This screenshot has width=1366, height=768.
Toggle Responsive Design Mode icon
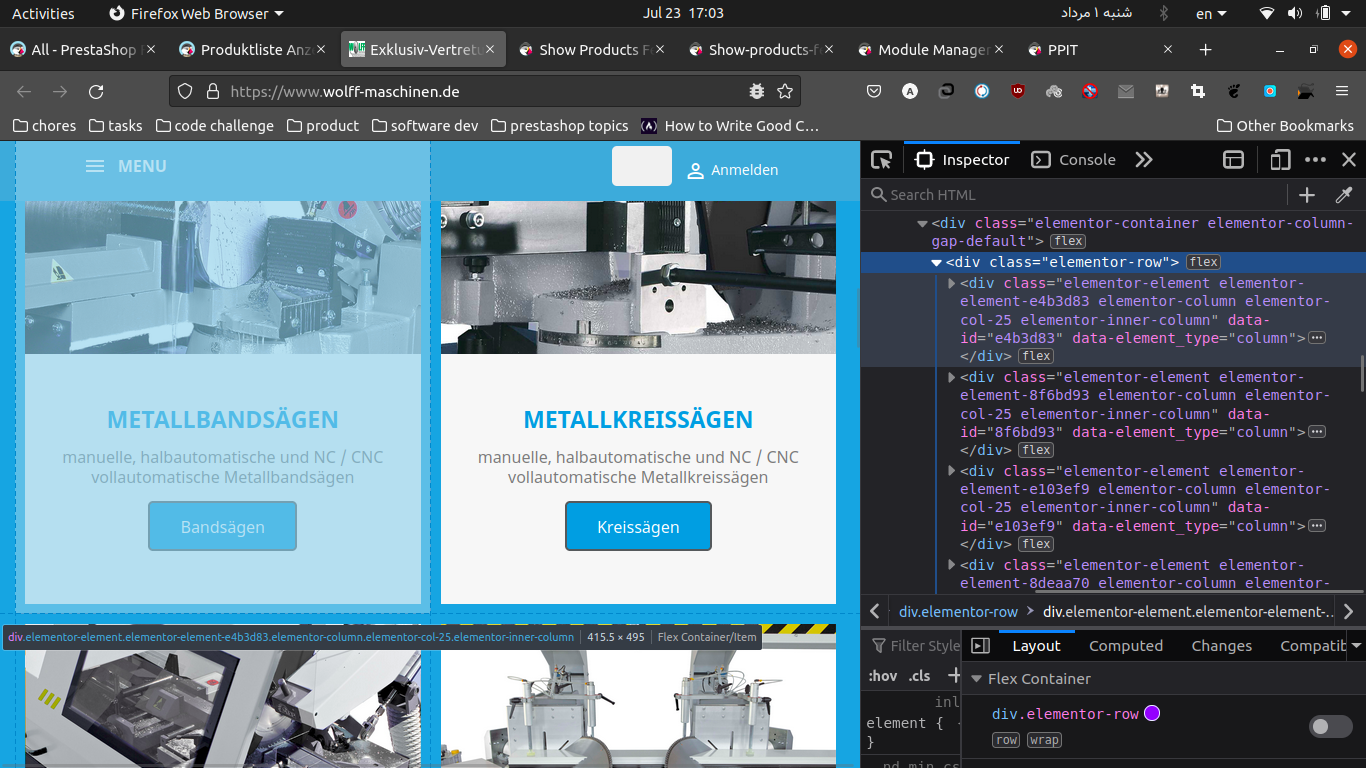[1280, 160]
